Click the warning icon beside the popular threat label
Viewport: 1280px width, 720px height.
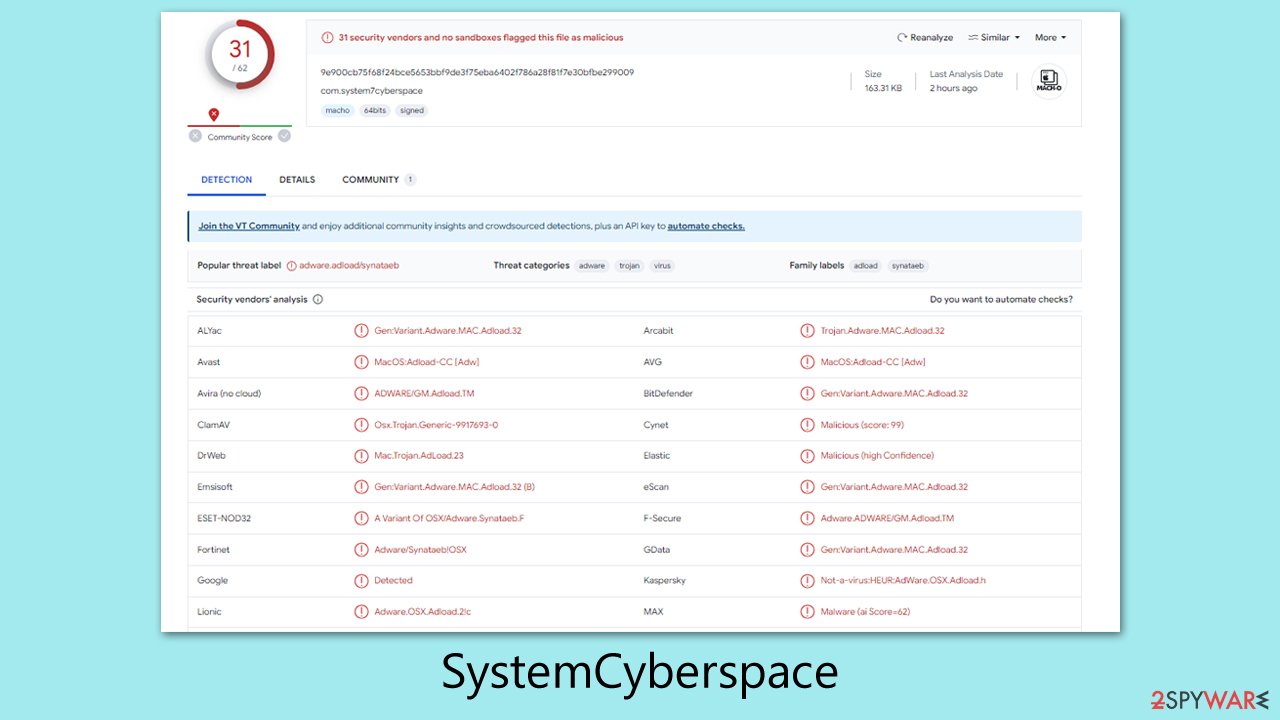coord(290,265)
